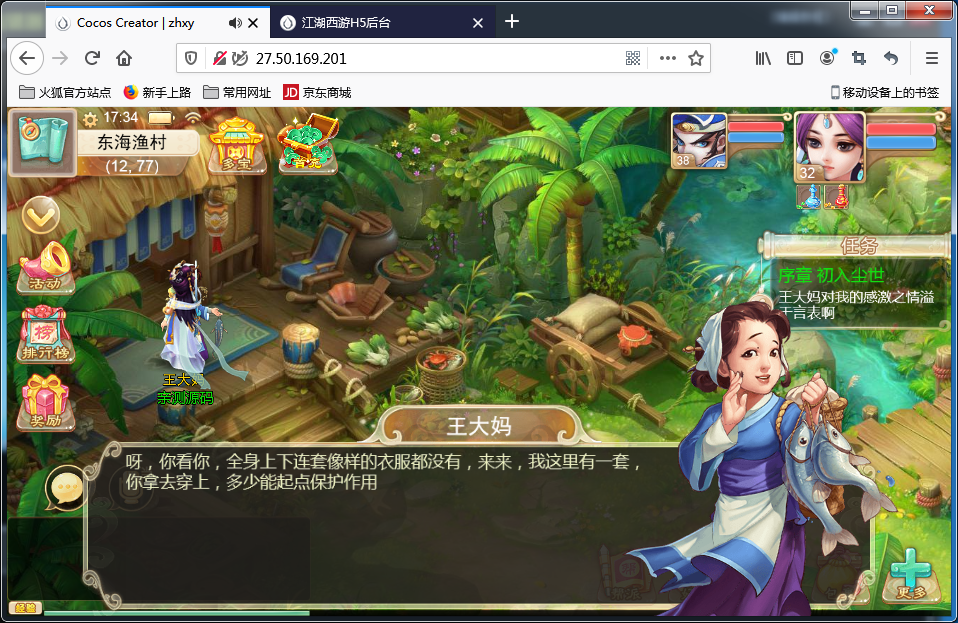958x623 pixels.
Task: Close the Cocos Creator tab
Action: pyautogui.click(x=253, y=23)
